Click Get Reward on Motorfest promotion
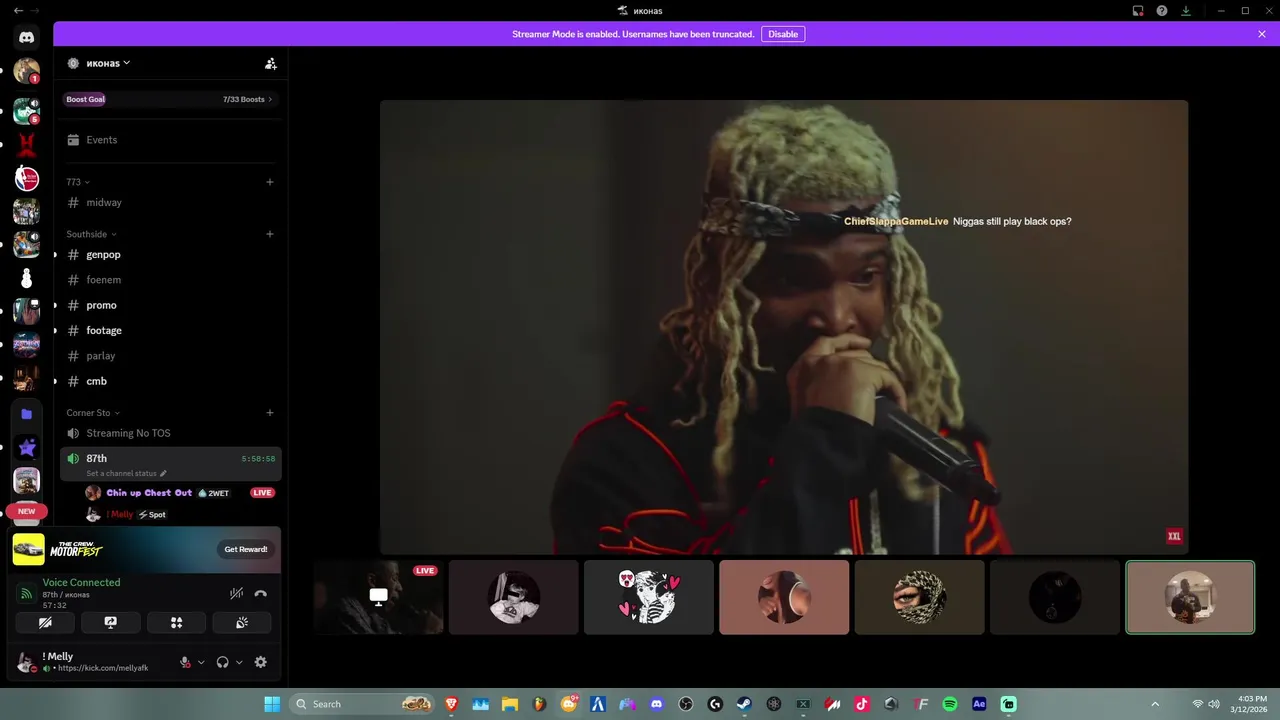The image size is (1280, 720). click(x=245, y=549)
